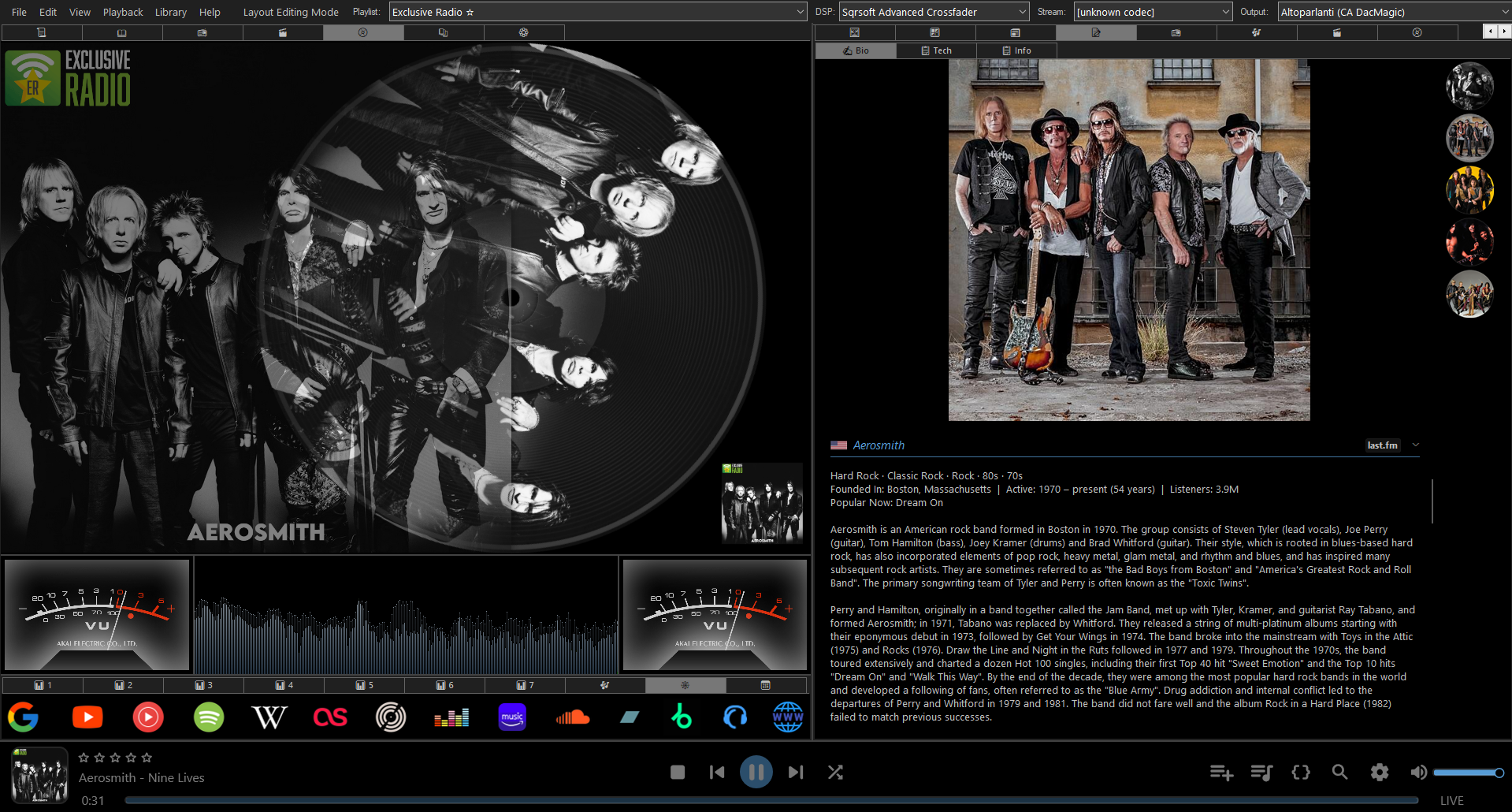Open the Library menu
This screenshot has width=1512, height=812.
[x=171, y=12]
